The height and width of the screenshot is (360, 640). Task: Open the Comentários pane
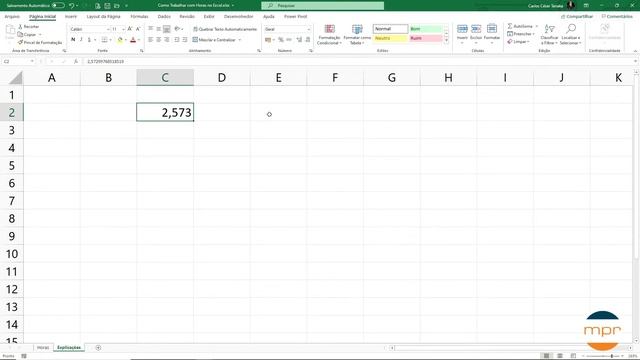click(617, 16)
